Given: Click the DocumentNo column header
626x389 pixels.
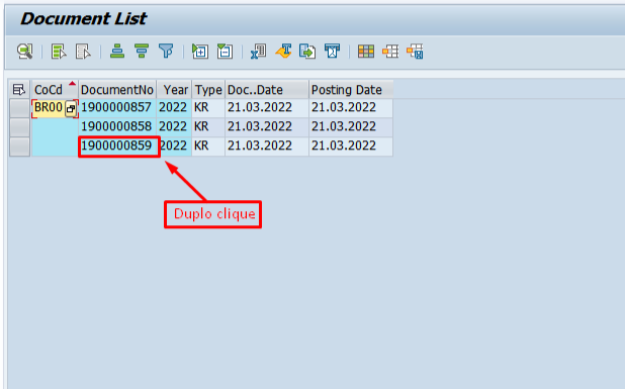Looking at the screenshot, I should pyautogui.click(x=117, y=89).
